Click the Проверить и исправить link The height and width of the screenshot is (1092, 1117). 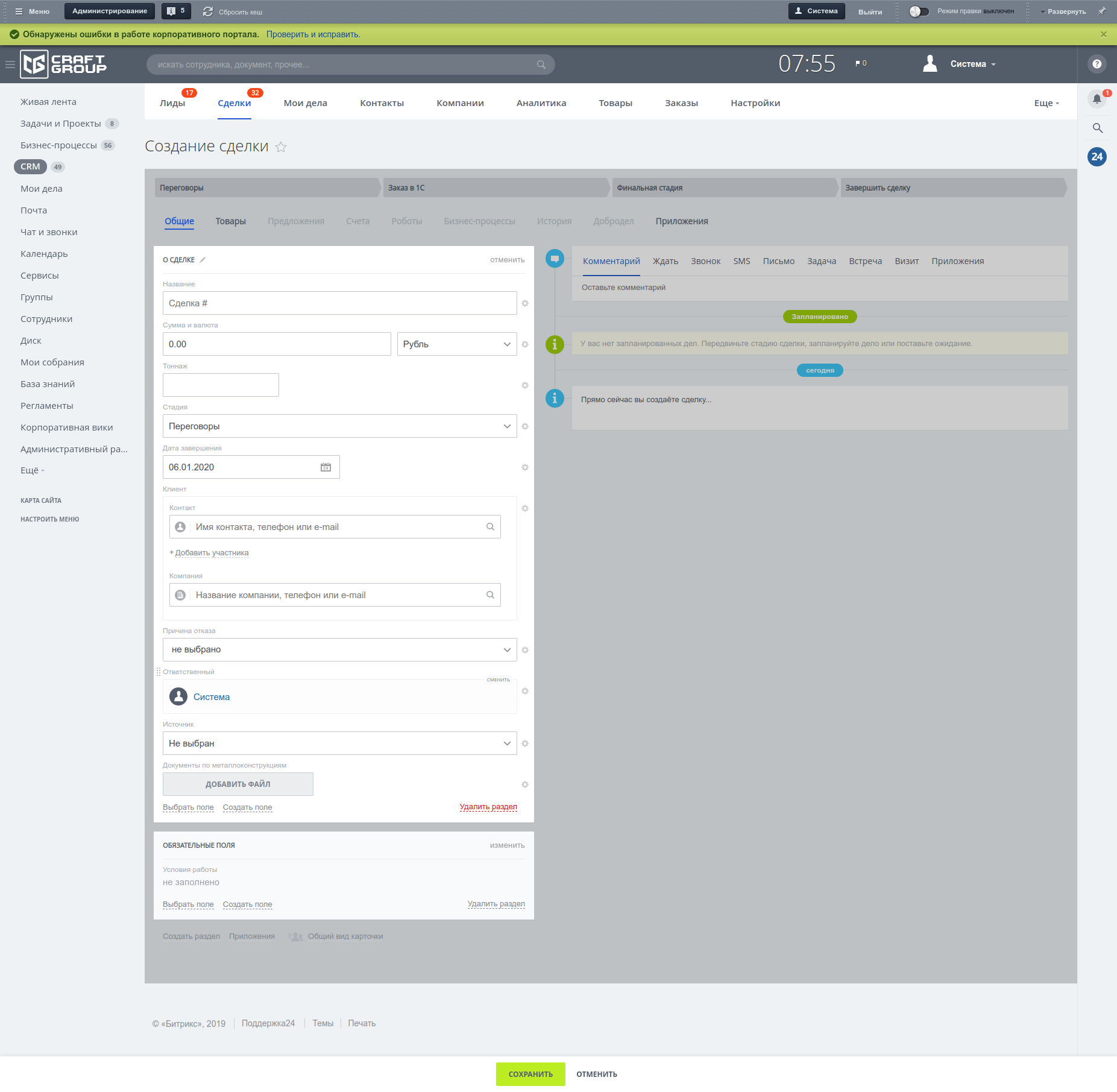pos(313,34)
